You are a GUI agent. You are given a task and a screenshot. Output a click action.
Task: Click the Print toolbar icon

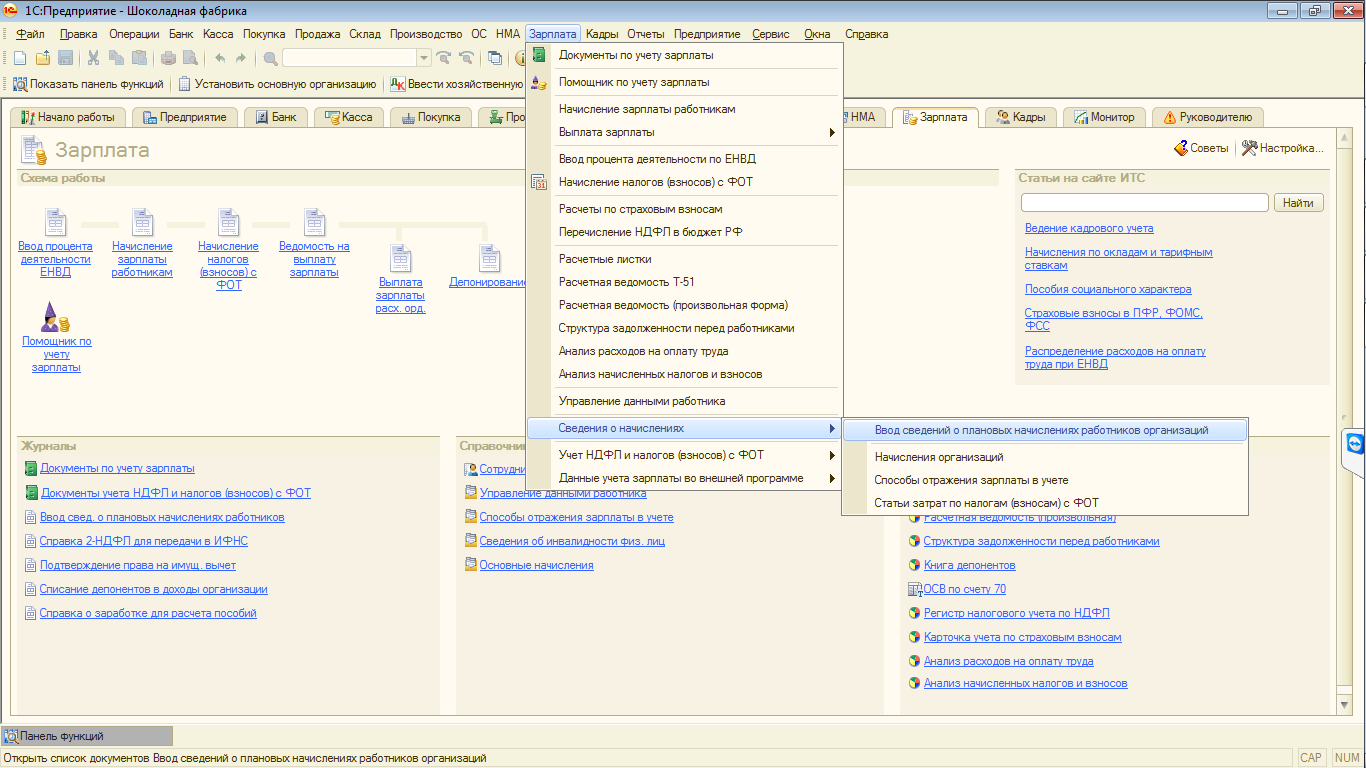(168, 58)
